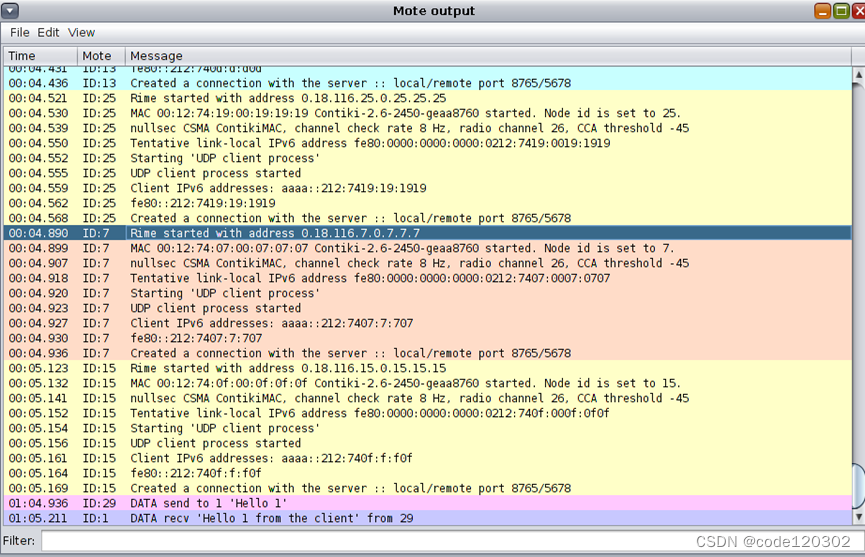
Task: Sort by the Mote column header
Action: (101, 56)
